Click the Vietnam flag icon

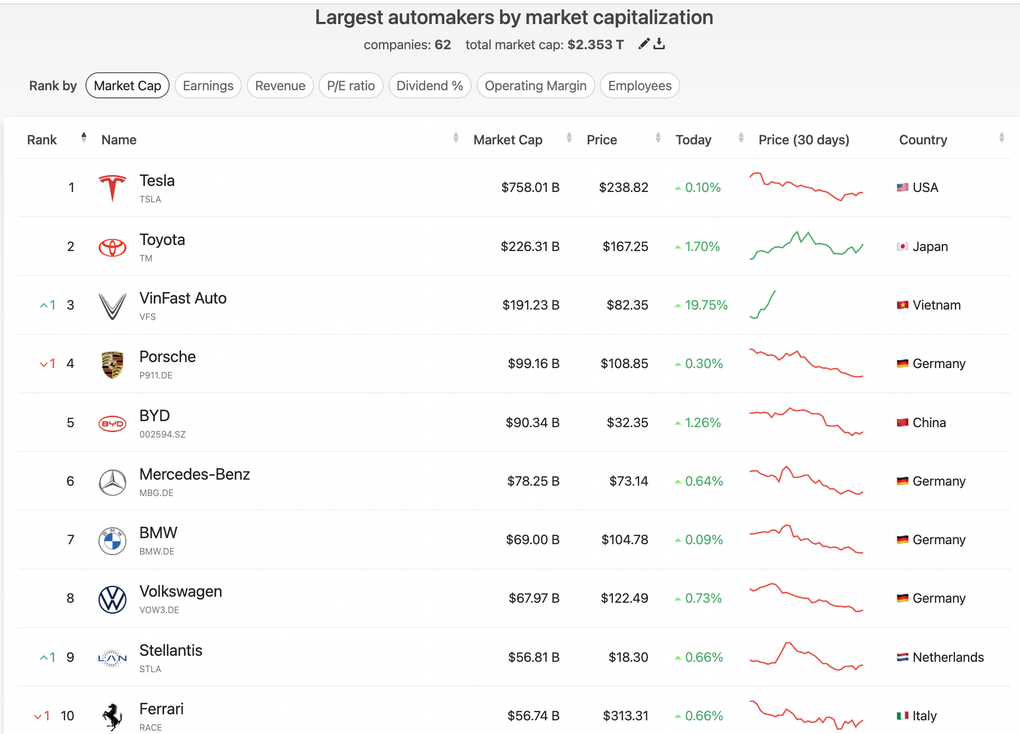point(902,305)
